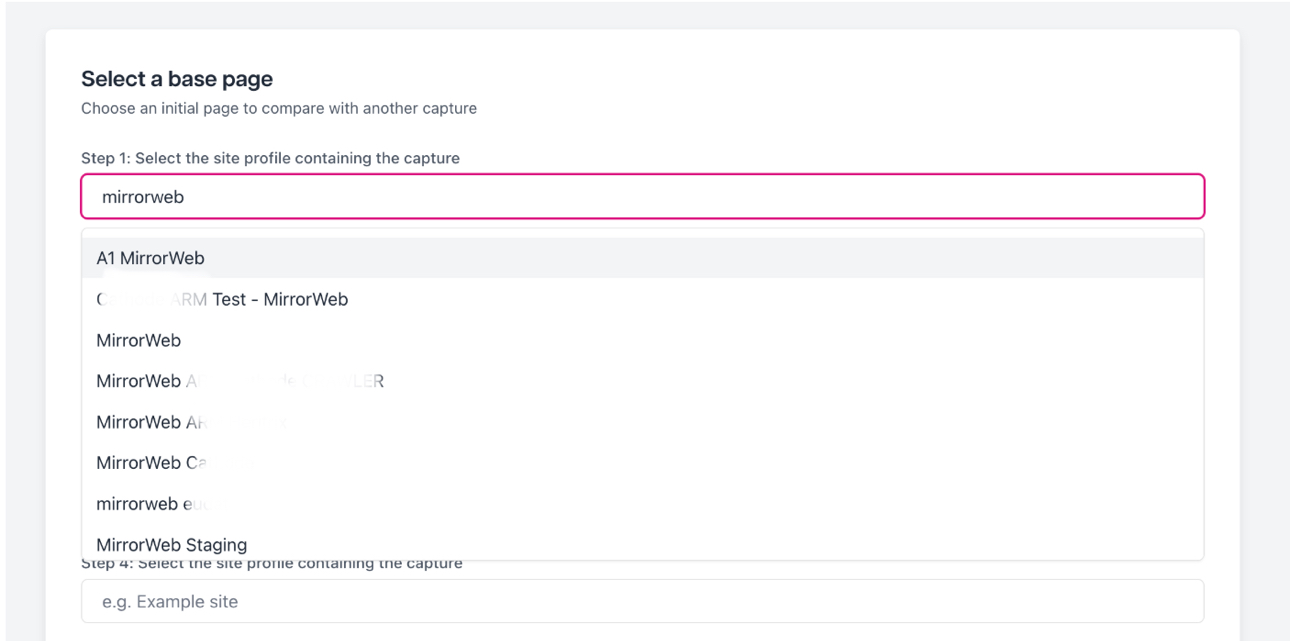Image resolution: width=1290 pixels, height=641 pixels.
Task: Select the MirrorWeb option ending in LER
Action: tap(642, 381)
